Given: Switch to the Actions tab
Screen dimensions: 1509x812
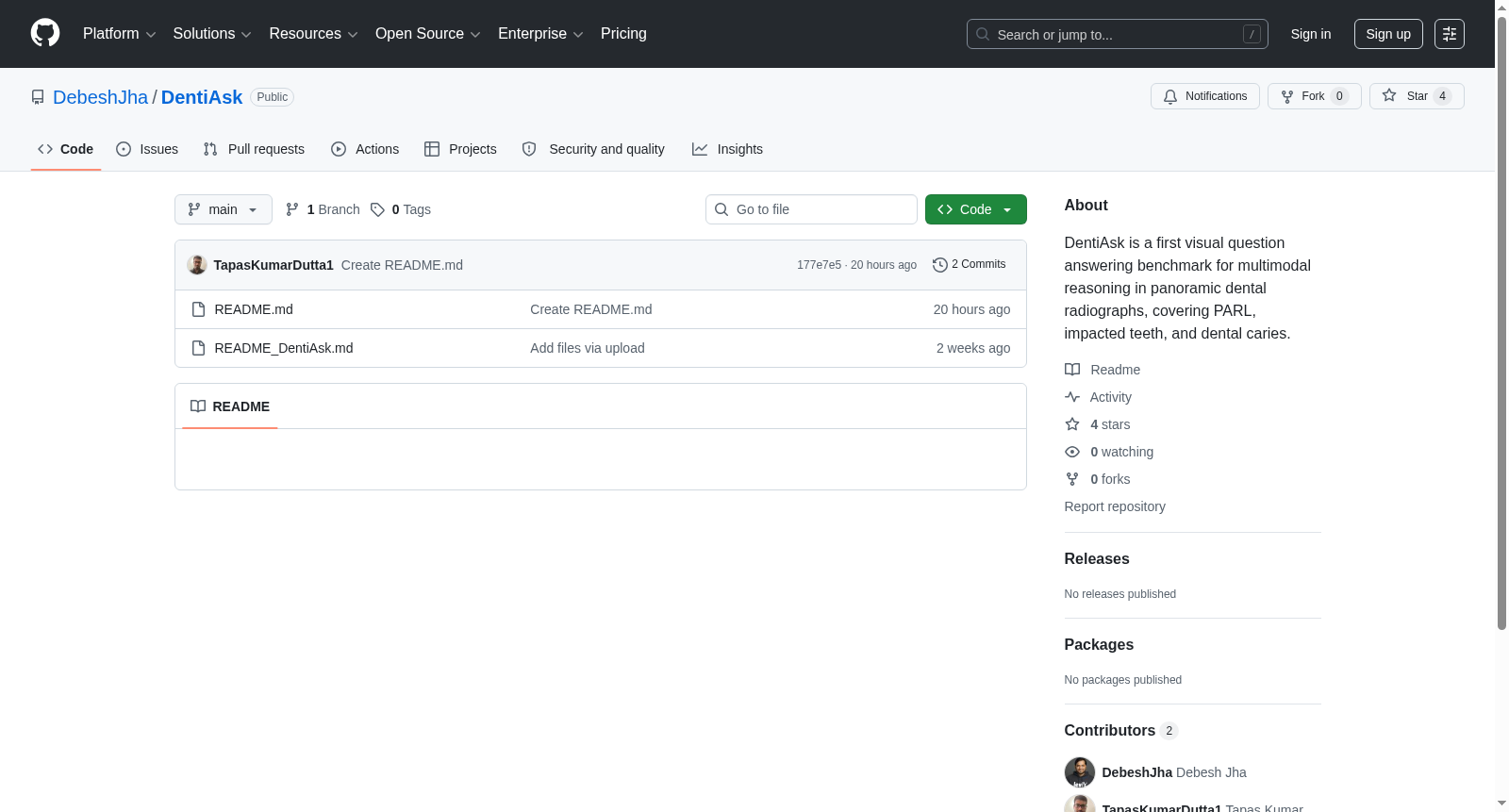Looking at the screenshot, I should click(x=365, y=149).
